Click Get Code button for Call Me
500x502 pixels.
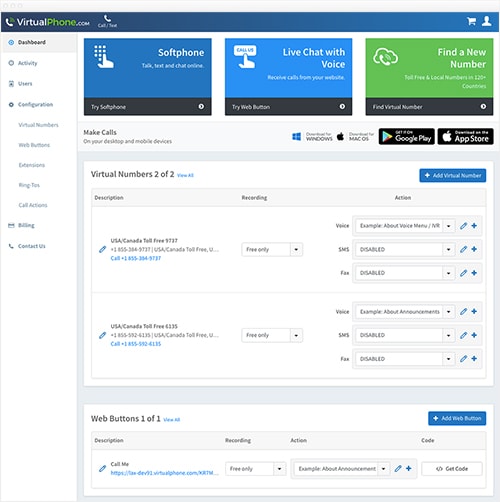[x=452, y=469]
